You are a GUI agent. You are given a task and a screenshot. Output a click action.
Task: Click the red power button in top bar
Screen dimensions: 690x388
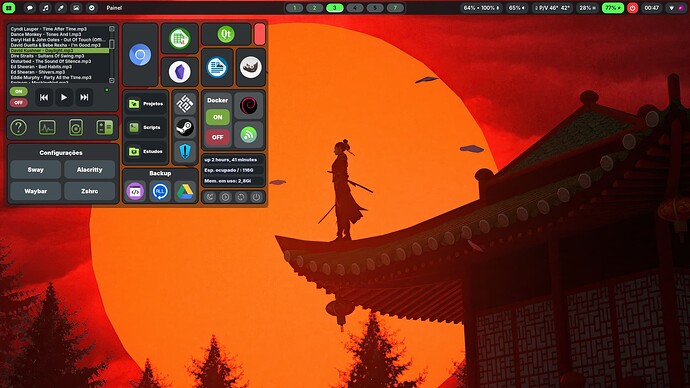[632, 8]
